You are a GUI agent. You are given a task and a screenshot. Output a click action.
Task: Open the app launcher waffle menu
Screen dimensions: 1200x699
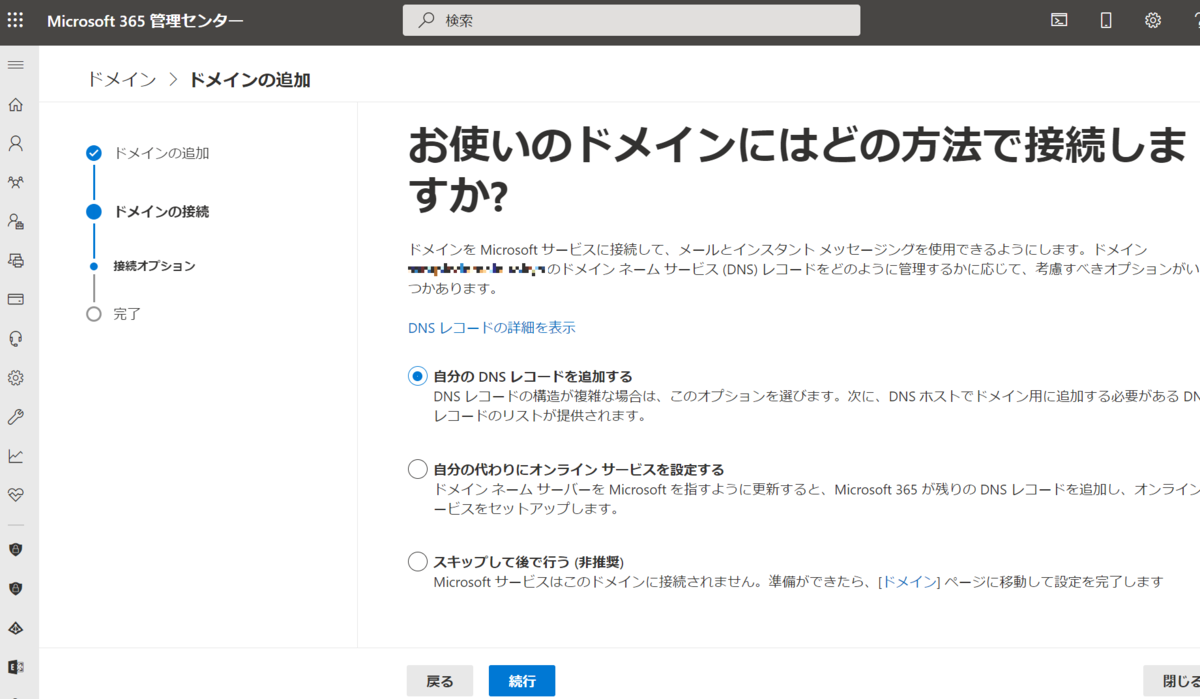[x=15, y=20]
